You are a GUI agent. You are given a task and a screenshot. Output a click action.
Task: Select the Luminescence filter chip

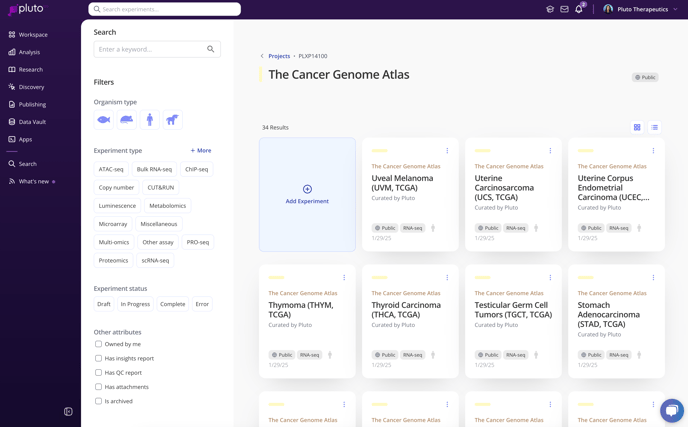point(117,206)
